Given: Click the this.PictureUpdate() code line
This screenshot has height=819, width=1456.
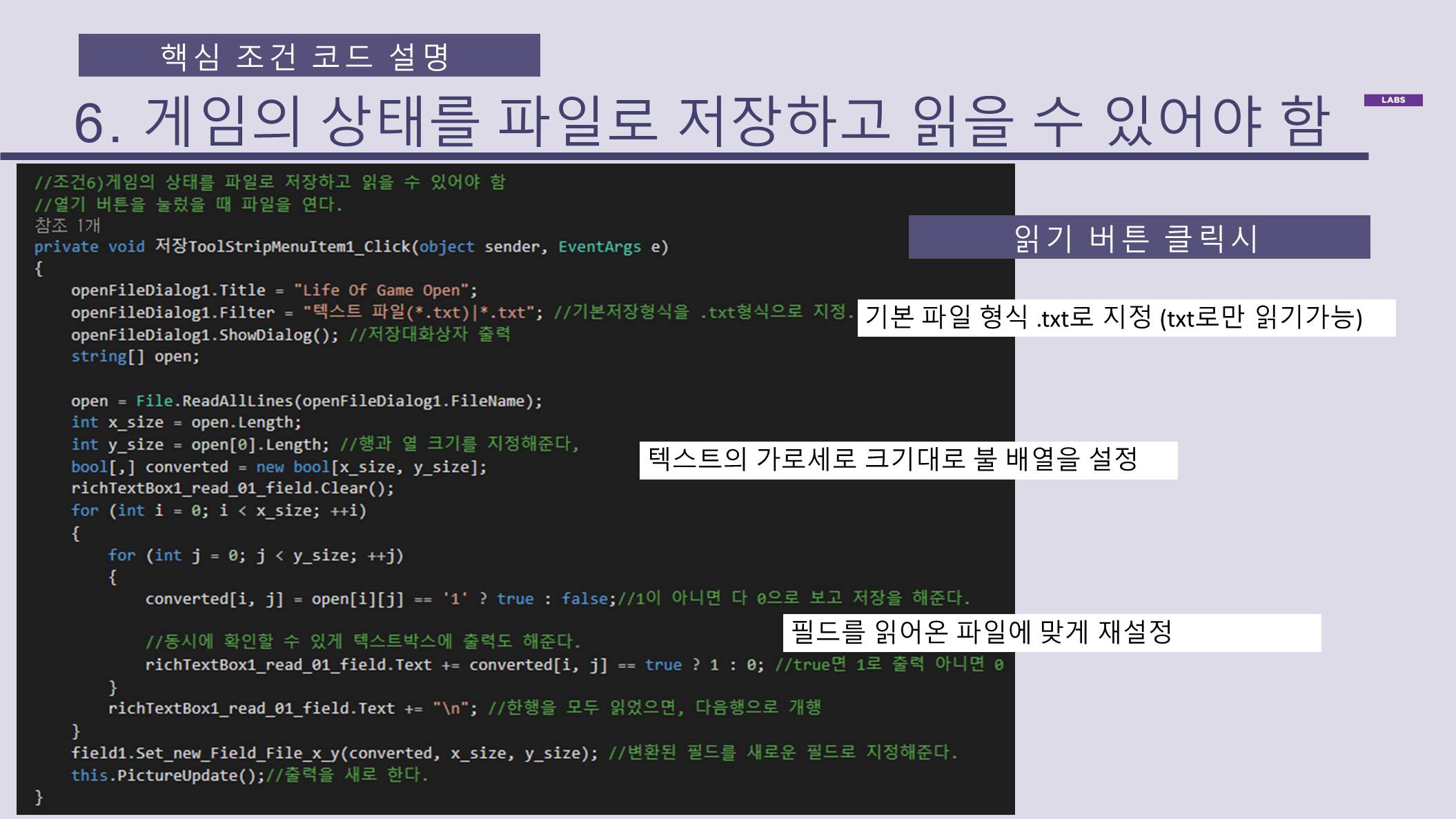Looking at the screenshot, I should click(167, 775).
